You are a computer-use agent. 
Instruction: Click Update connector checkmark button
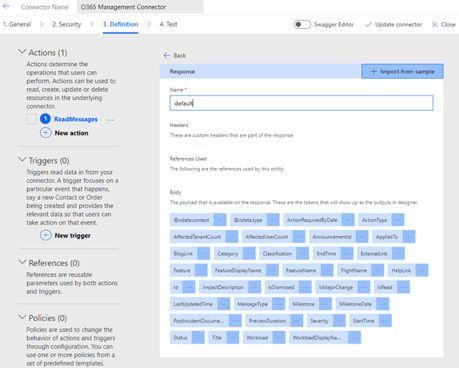(x=393, y=24)
